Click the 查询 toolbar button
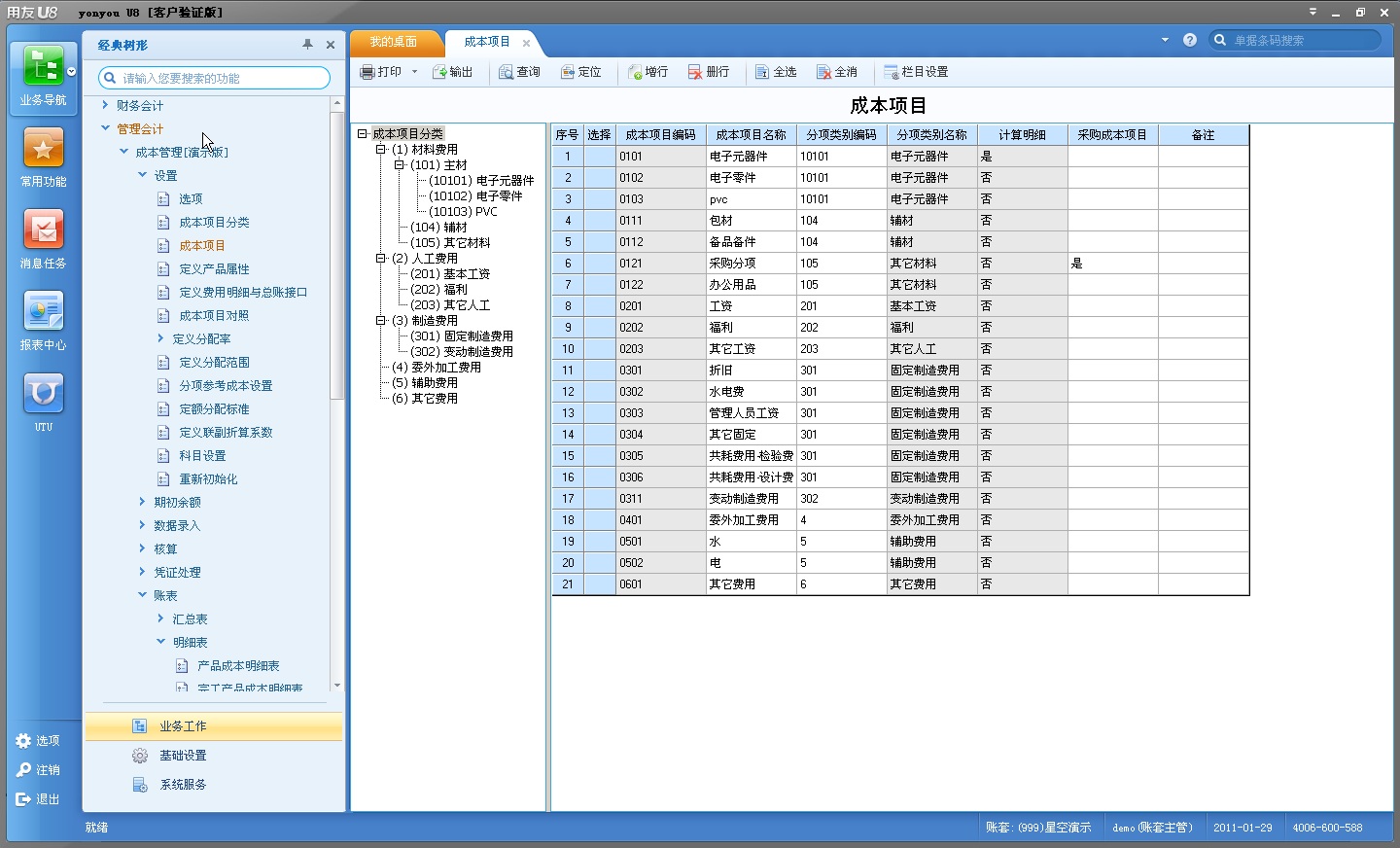 (519, 72)
